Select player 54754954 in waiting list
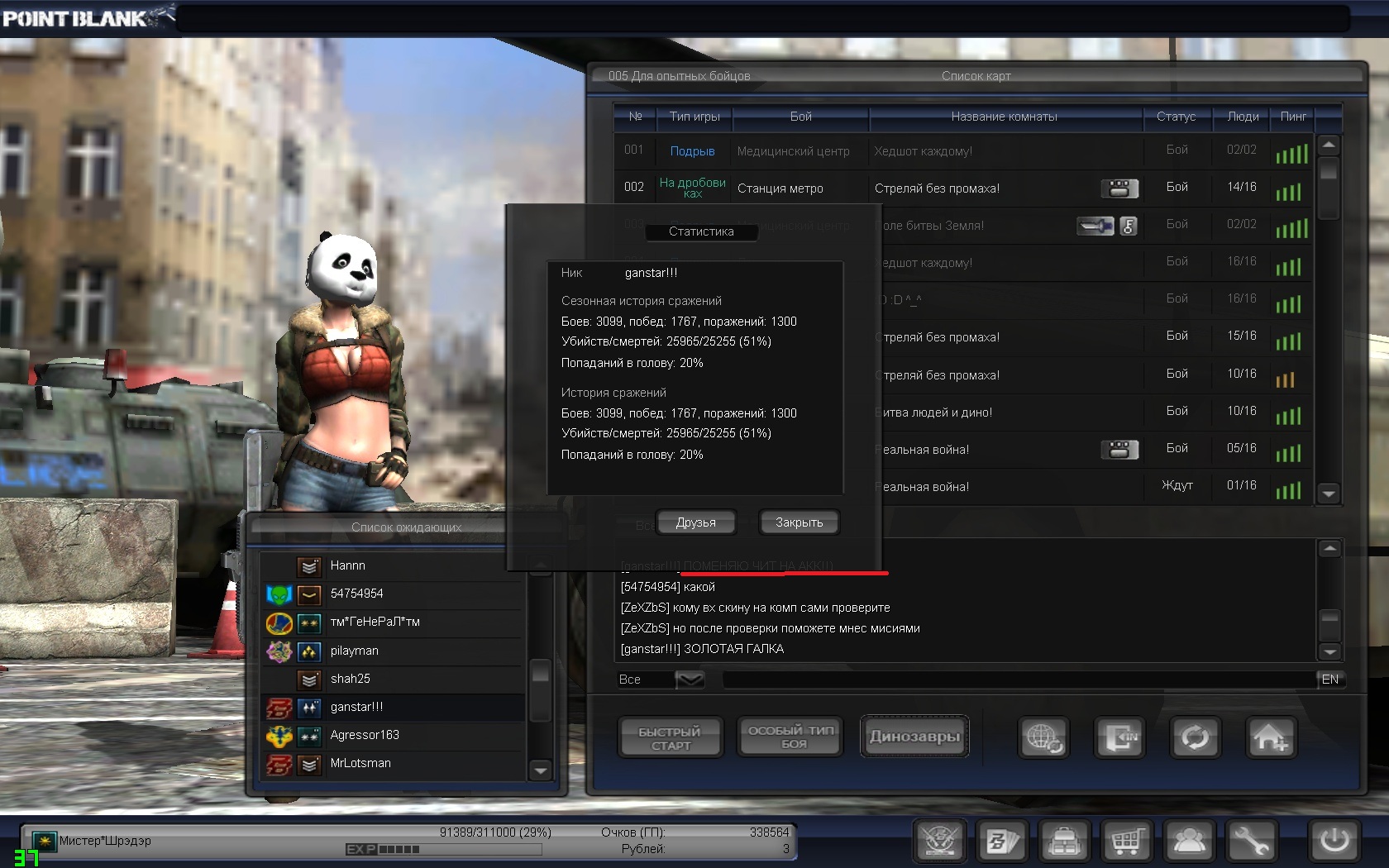This screenshot has width=1389, height=868. click(394, 594)
